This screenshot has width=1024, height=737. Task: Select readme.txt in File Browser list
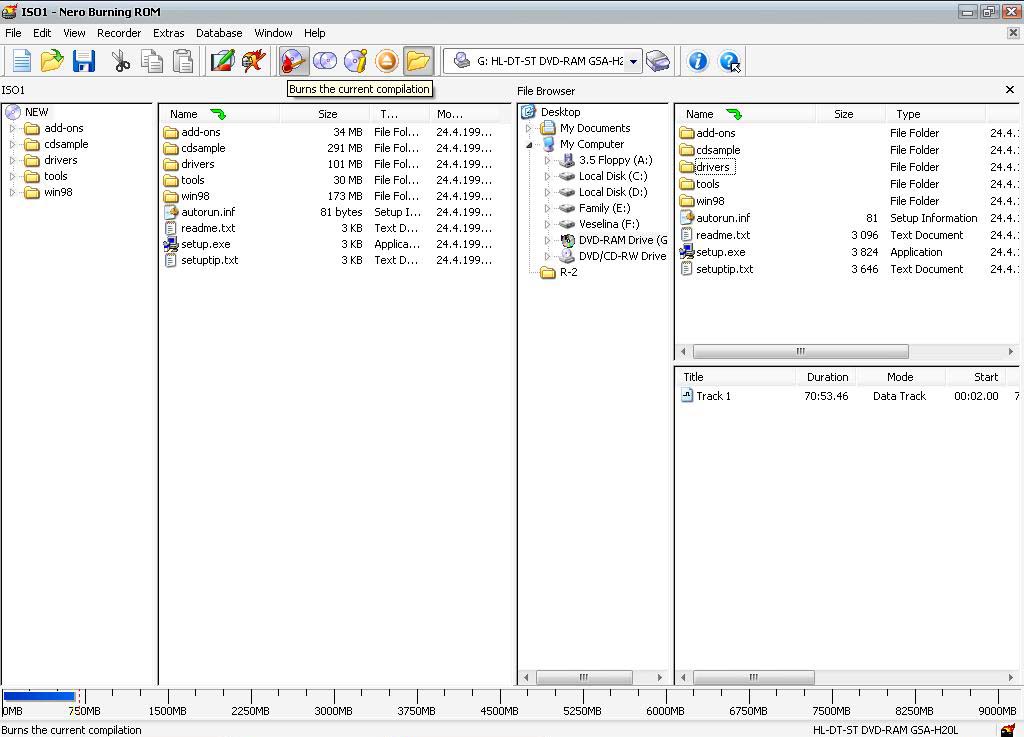click(723, 235)
